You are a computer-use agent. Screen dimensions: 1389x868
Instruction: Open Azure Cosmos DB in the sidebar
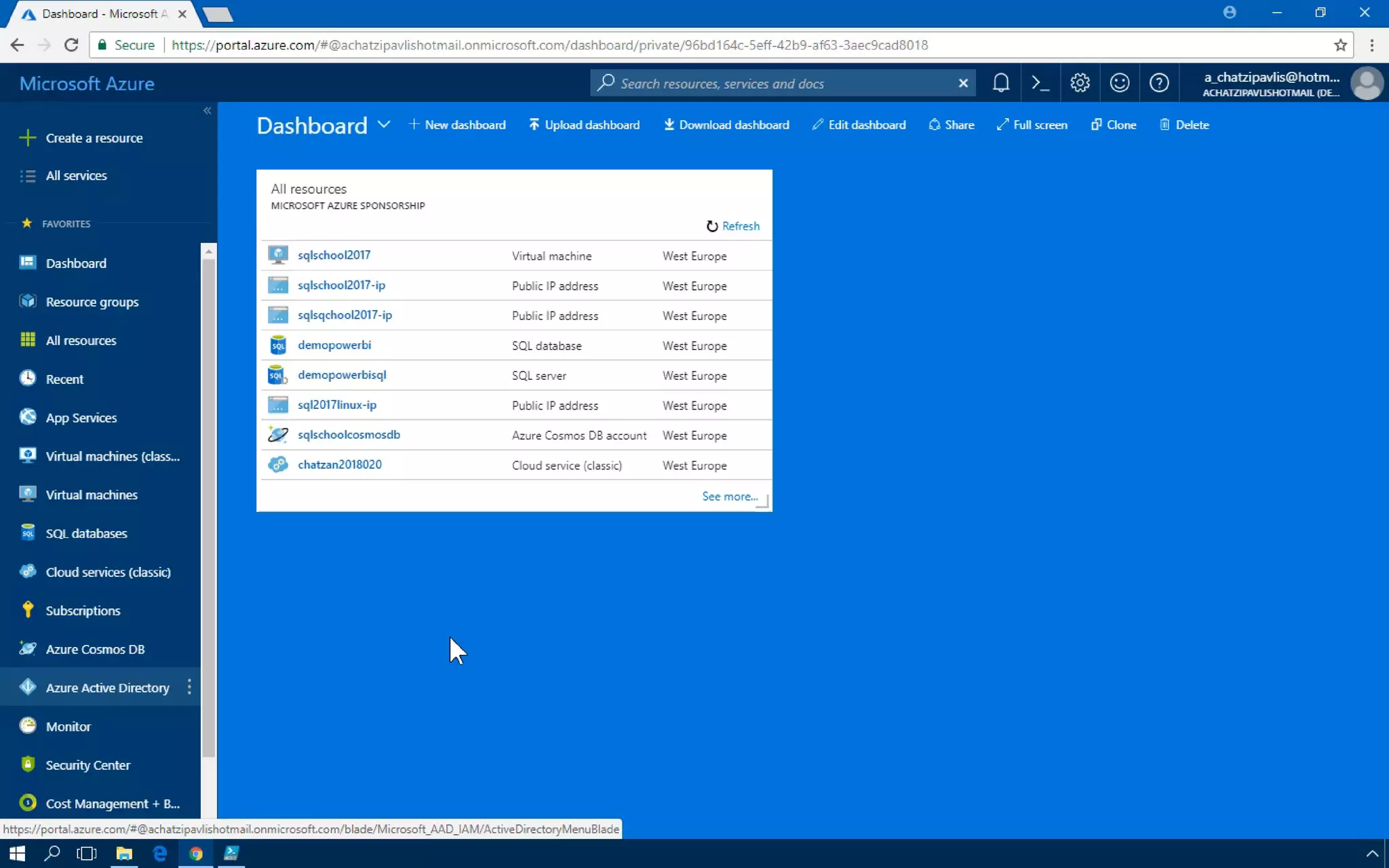[95, 649]
